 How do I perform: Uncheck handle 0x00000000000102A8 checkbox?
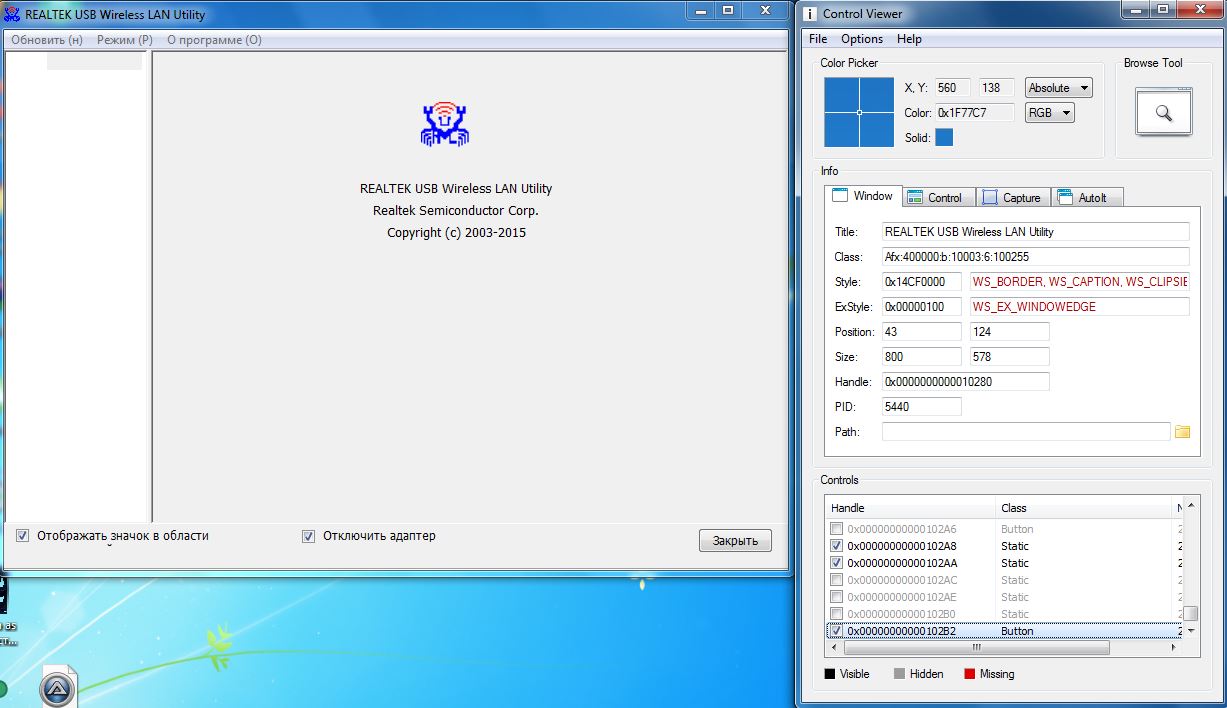(x=837, y=547)
